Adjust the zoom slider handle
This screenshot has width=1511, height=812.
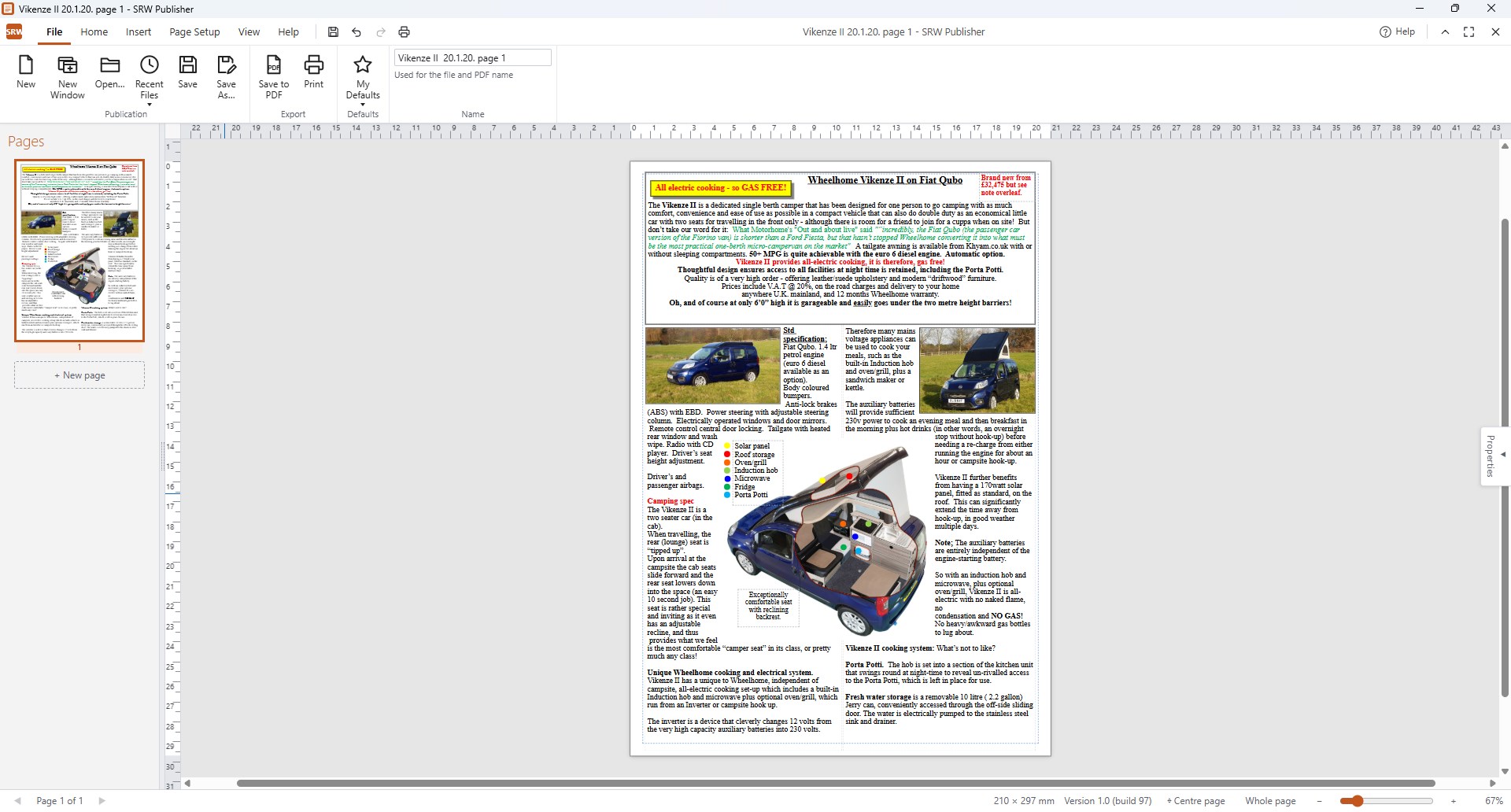pos(1357,801)
